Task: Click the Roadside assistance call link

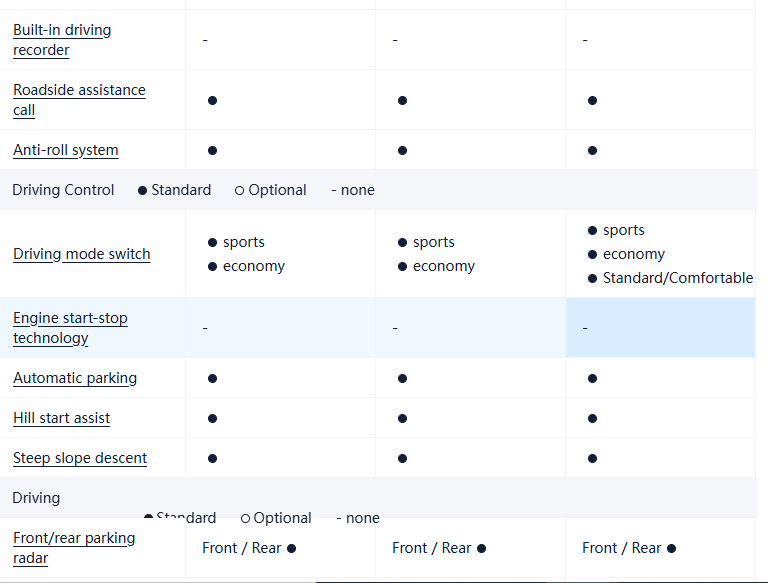Action: point(79,100)
